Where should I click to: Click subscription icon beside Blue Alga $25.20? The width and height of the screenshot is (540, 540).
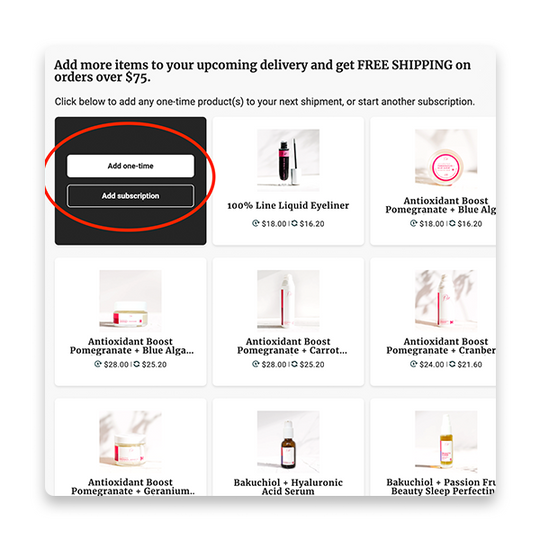(x=137, y=364)
